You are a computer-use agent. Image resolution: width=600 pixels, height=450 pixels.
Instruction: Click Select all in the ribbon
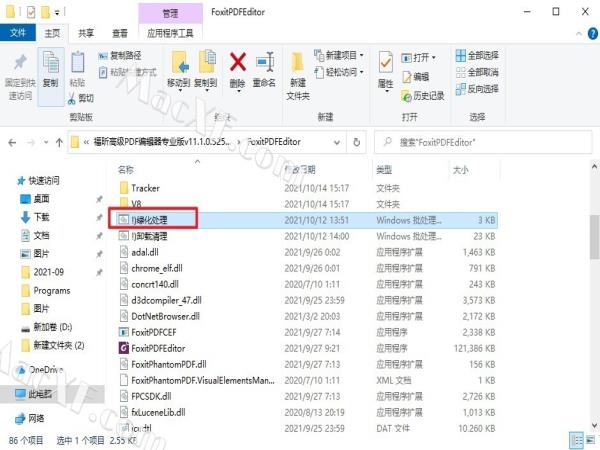coord(477,55)
